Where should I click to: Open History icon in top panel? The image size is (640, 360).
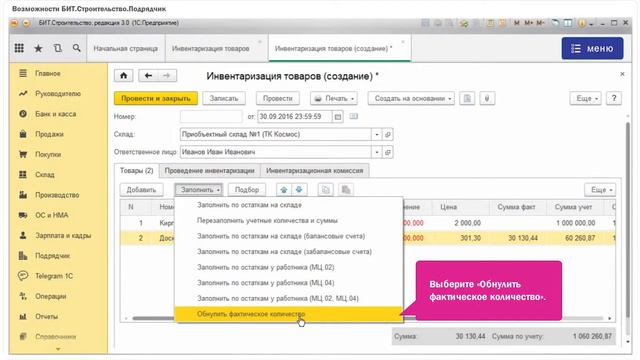coord(58,48)
